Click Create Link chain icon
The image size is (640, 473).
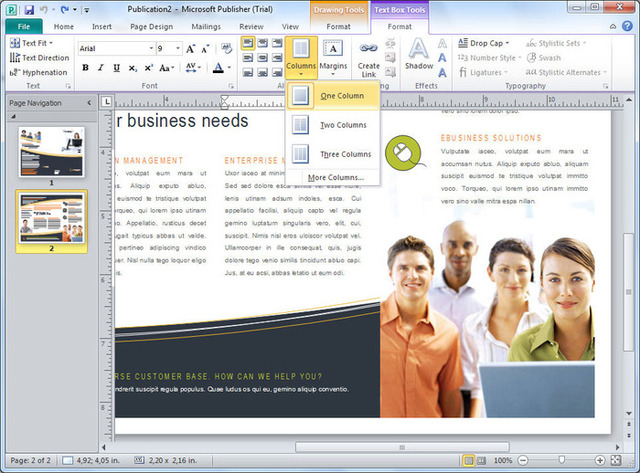tap(368, 58)
